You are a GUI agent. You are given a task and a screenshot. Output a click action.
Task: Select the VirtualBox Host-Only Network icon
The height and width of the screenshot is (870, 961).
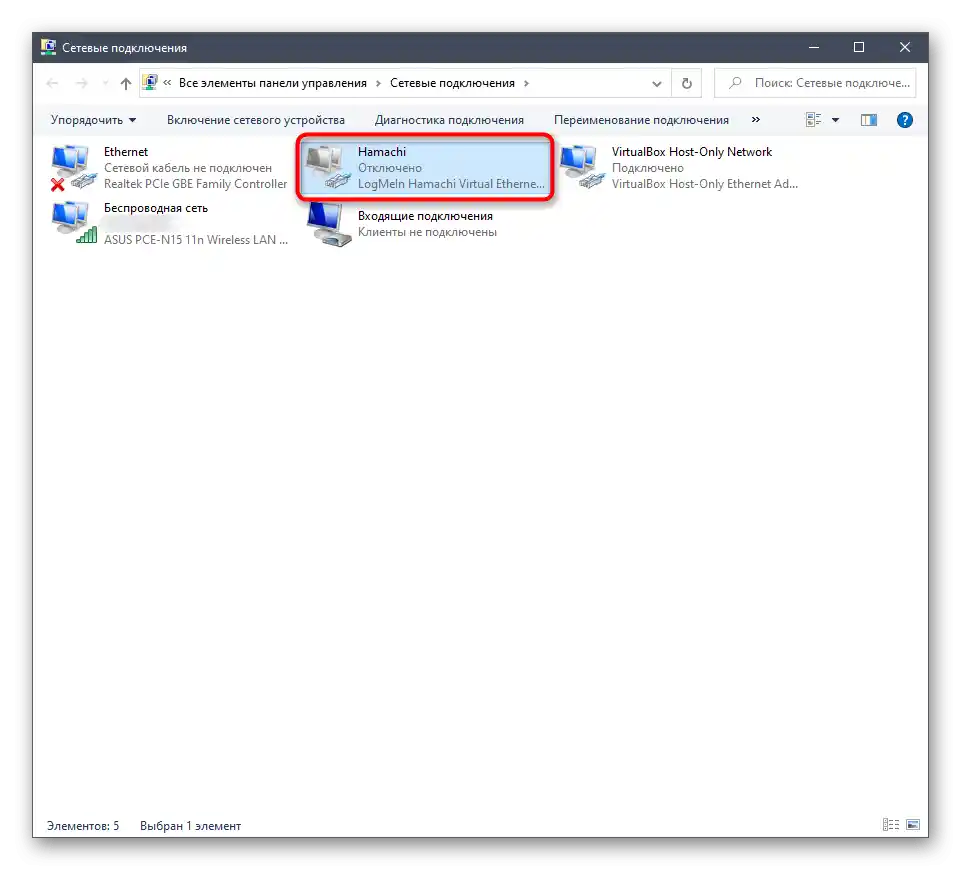pyautogui.click(x=582, y=168)
